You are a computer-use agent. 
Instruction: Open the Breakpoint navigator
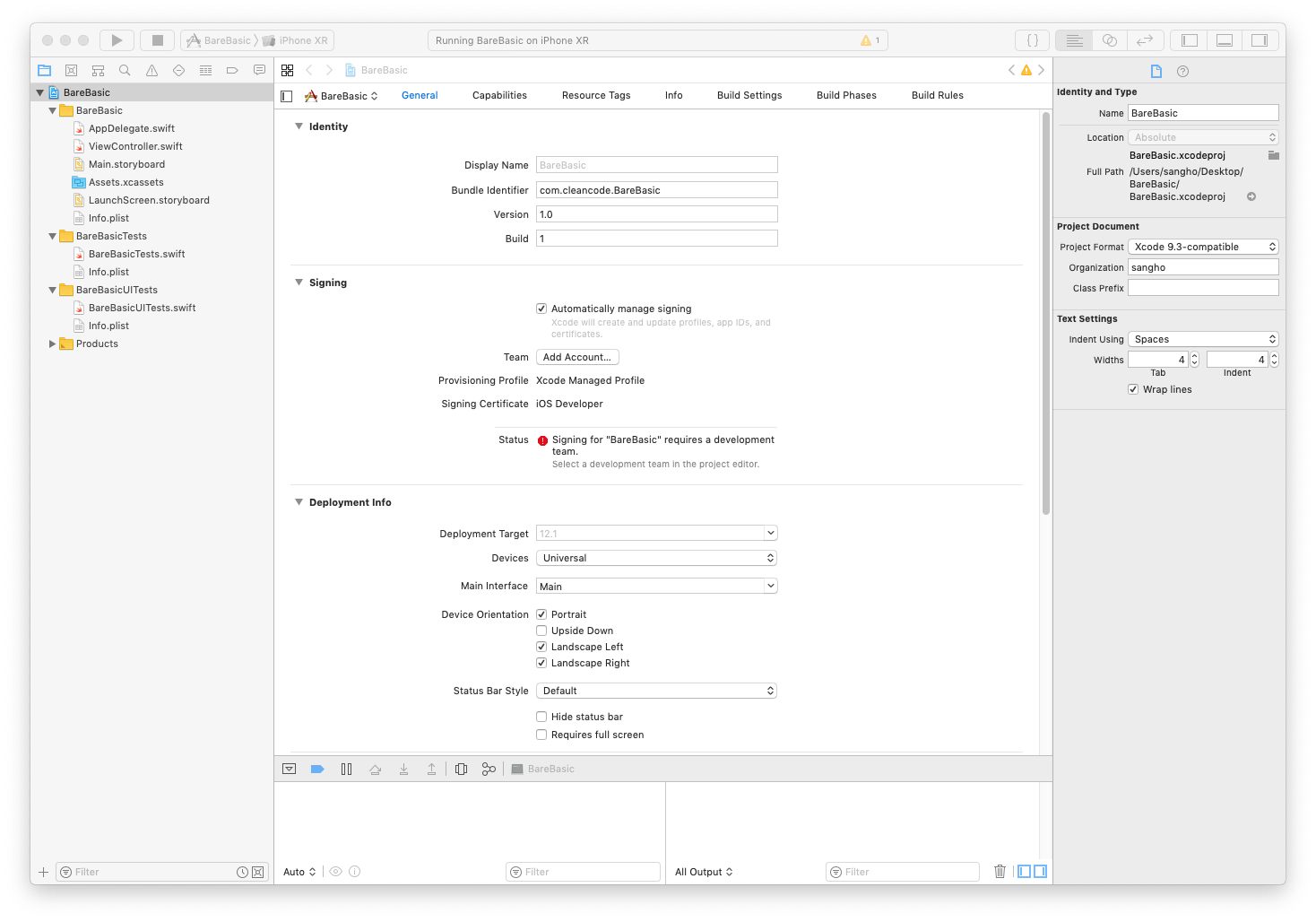click(x=232, y=70)
